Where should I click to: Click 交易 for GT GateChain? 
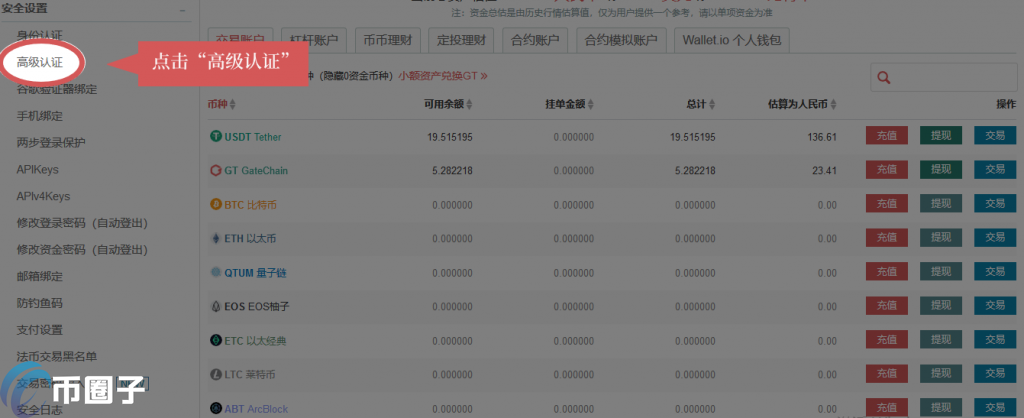coord(995,170)
